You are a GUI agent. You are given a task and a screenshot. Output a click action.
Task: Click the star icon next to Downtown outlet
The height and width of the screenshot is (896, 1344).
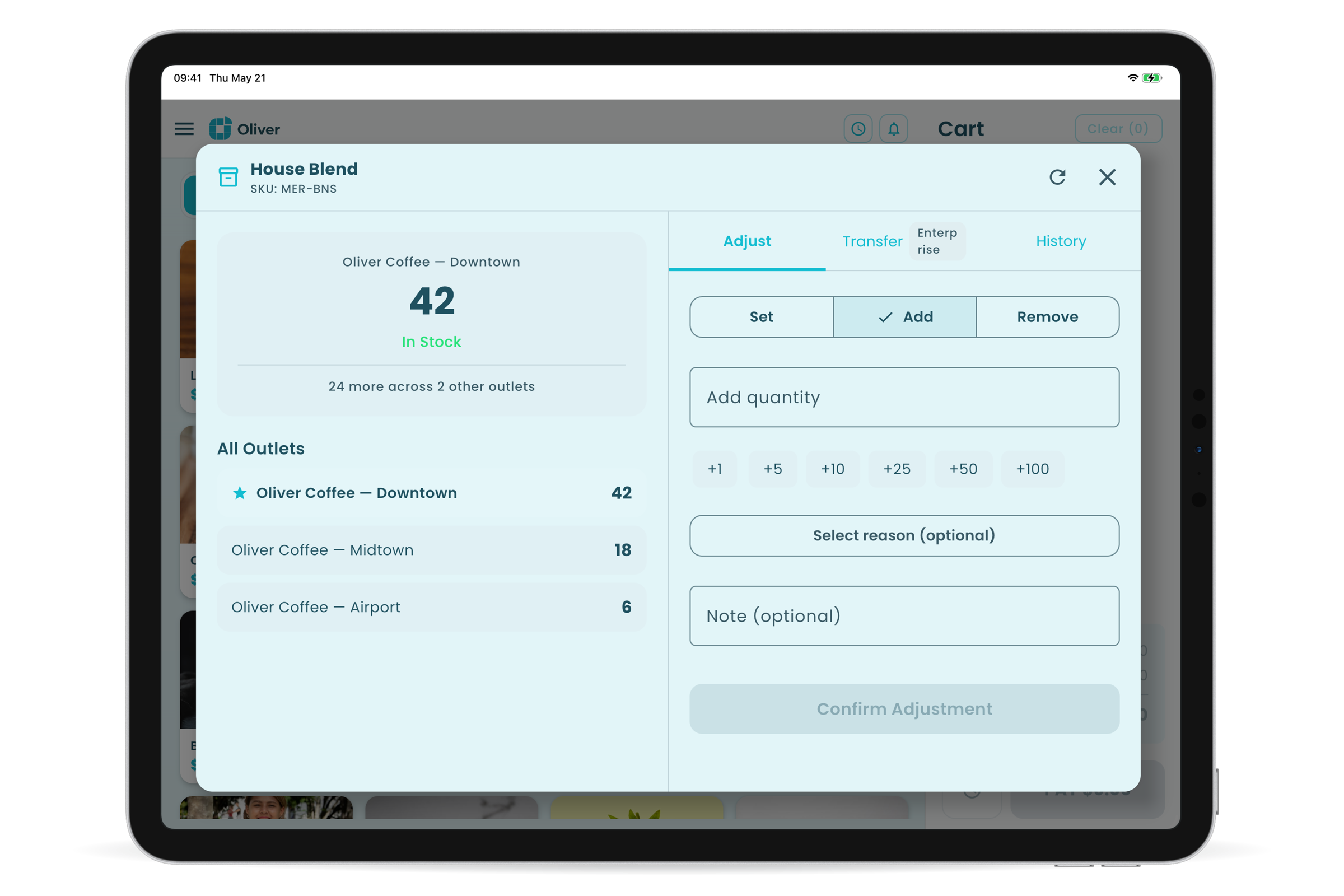[240, 493]
